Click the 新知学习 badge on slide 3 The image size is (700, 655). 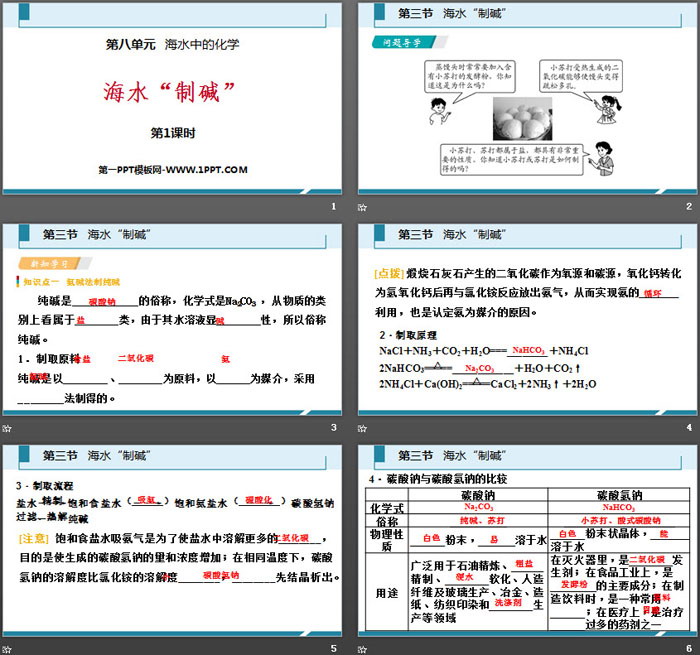click(48, 265)
